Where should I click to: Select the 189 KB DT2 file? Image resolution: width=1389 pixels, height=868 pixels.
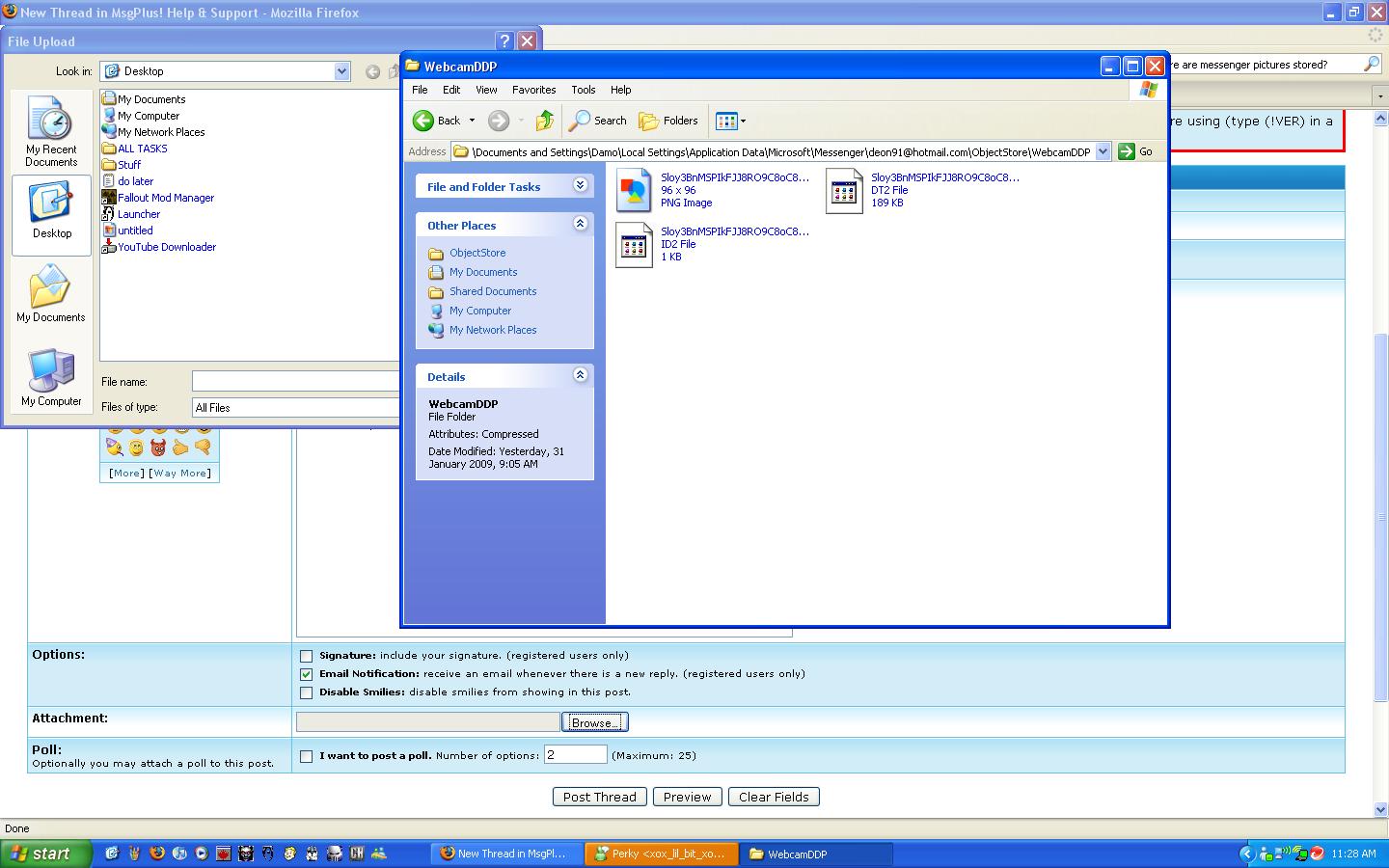tap(844, 190)
